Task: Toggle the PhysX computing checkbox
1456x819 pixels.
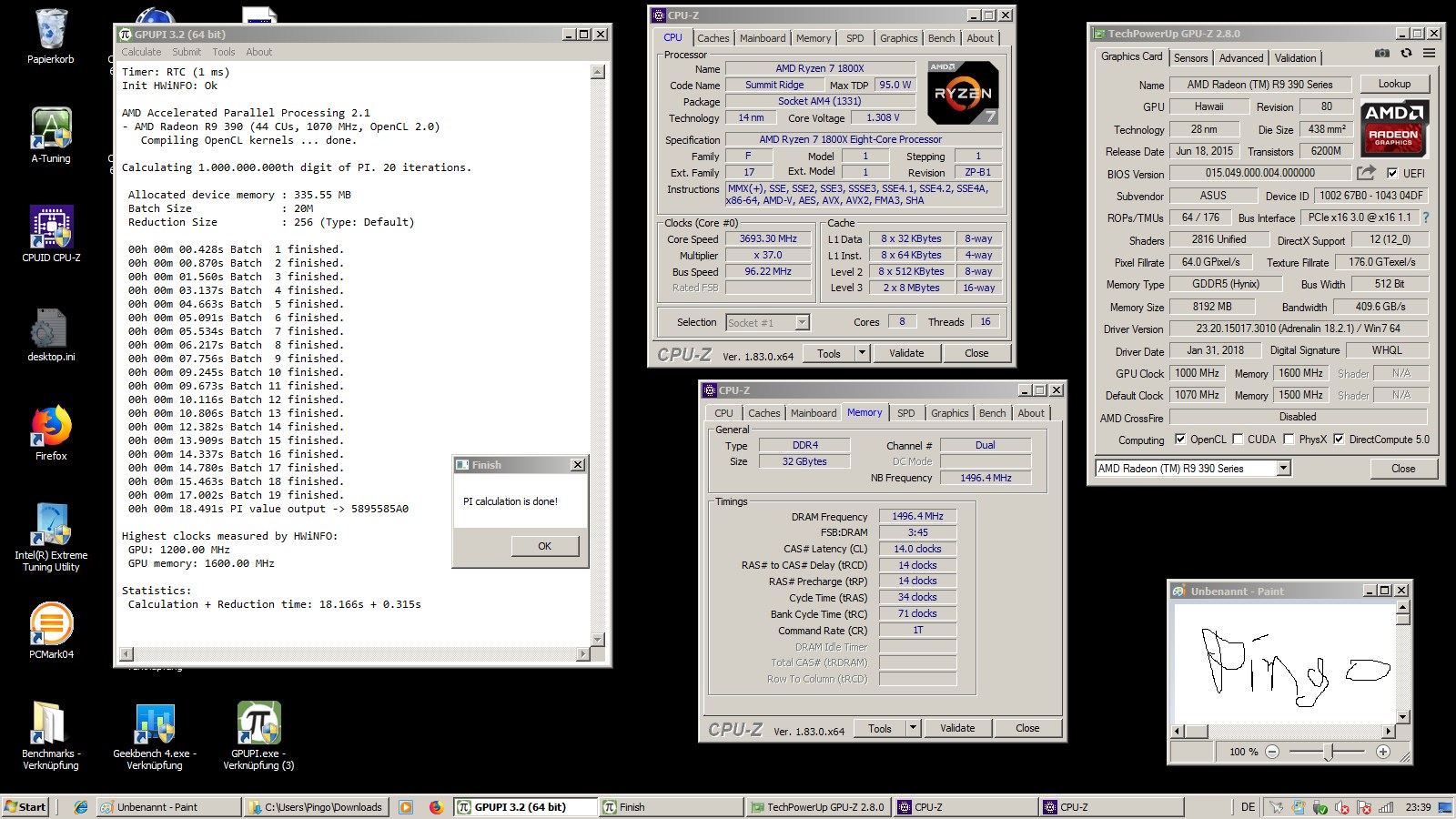Action: [1289, 439]
